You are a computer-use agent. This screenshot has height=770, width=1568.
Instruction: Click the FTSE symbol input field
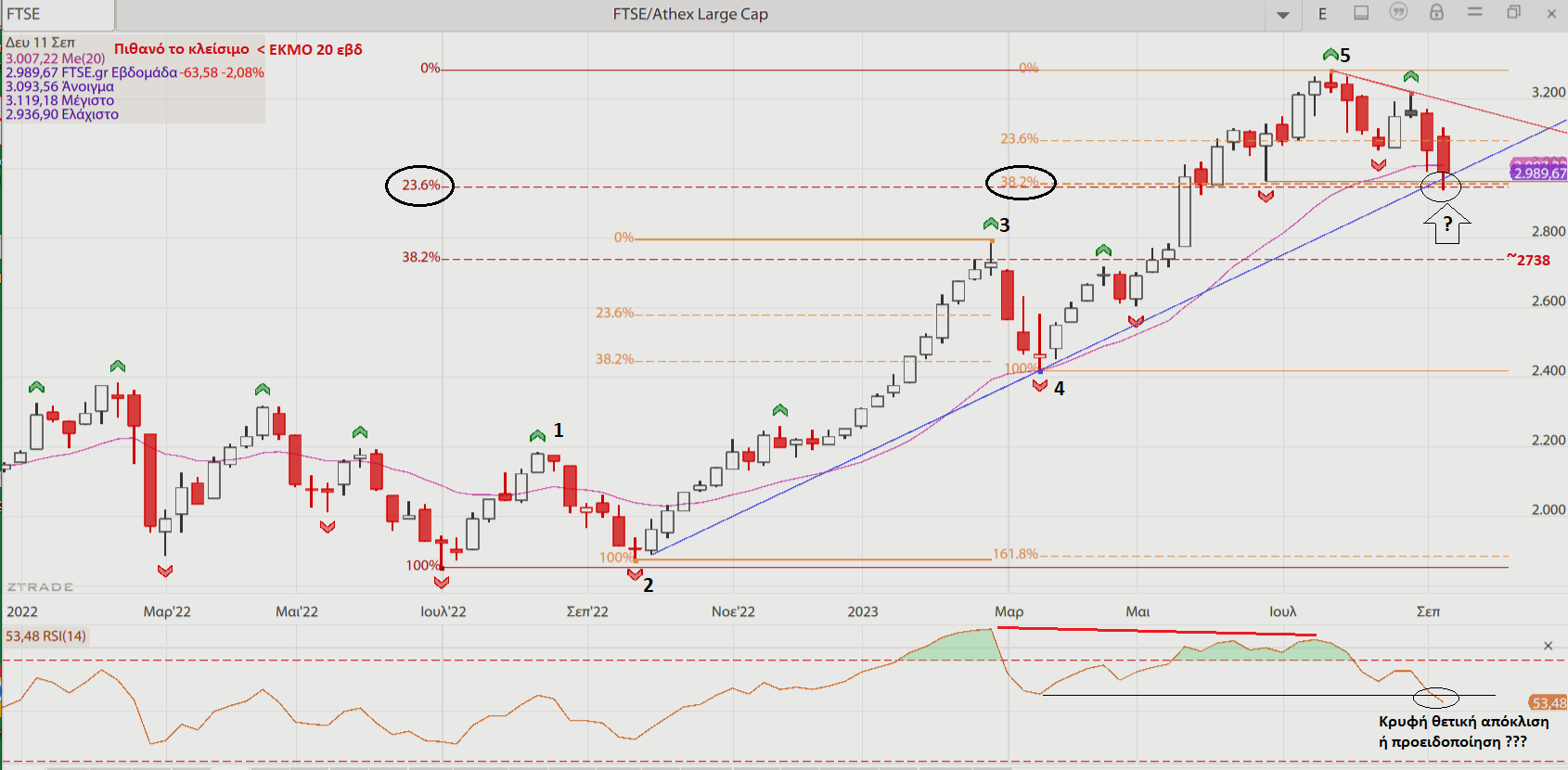click(x=58, y=14)
